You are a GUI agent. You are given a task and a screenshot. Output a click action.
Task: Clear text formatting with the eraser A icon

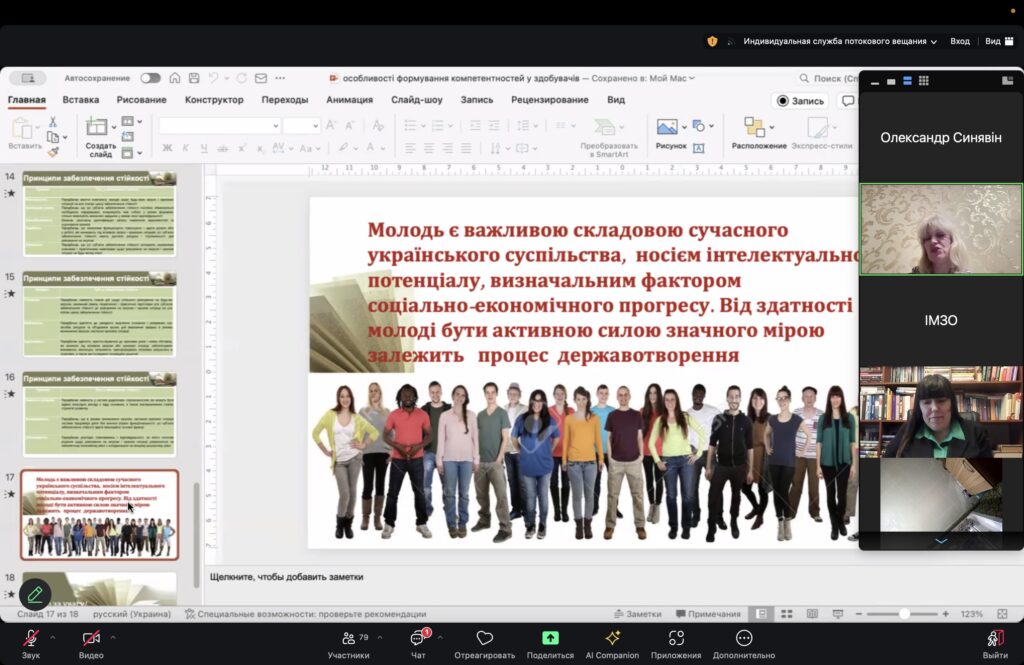point(377,125)
